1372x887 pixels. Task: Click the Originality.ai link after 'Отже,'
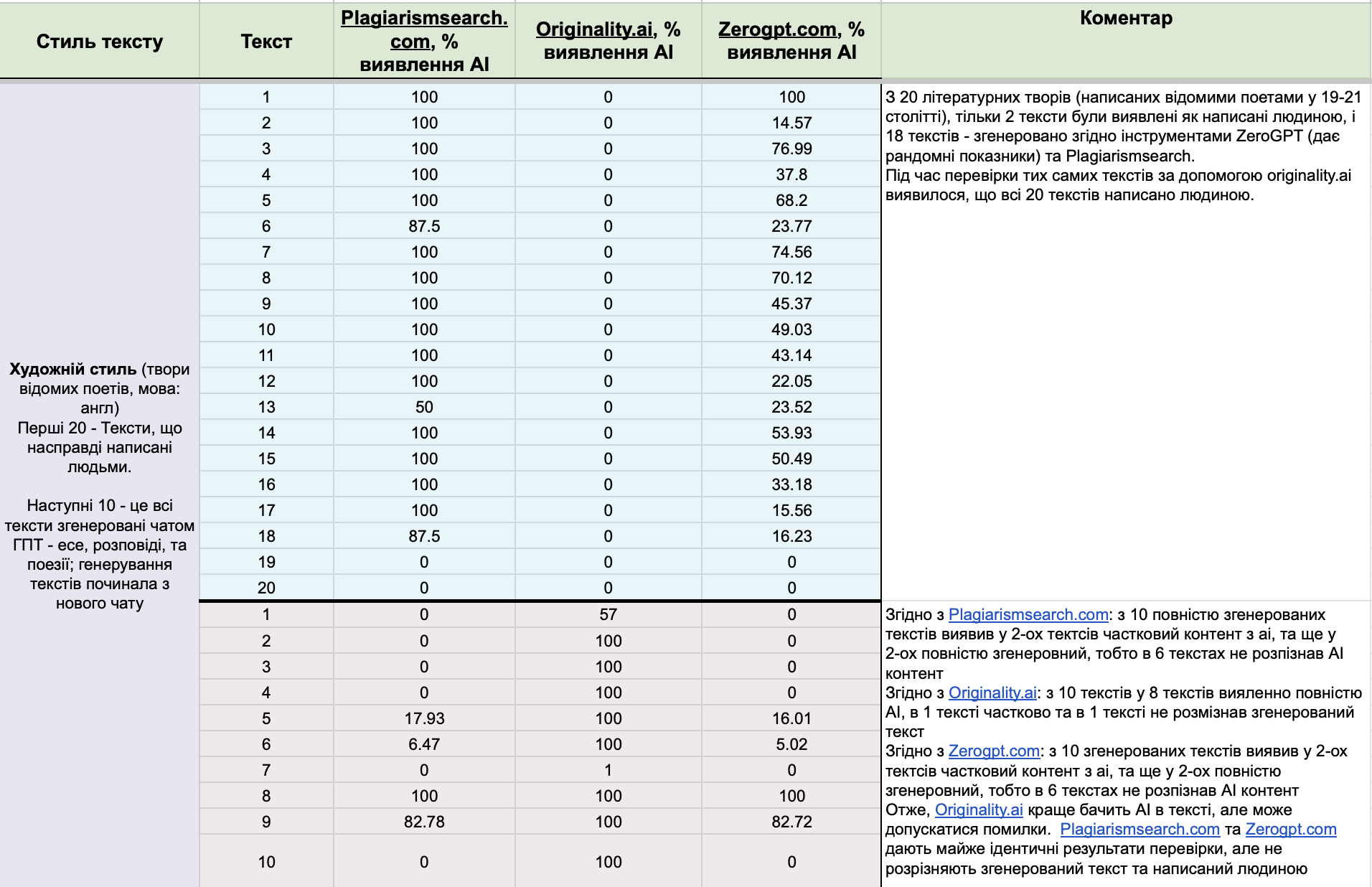click(x=979, y=810)
